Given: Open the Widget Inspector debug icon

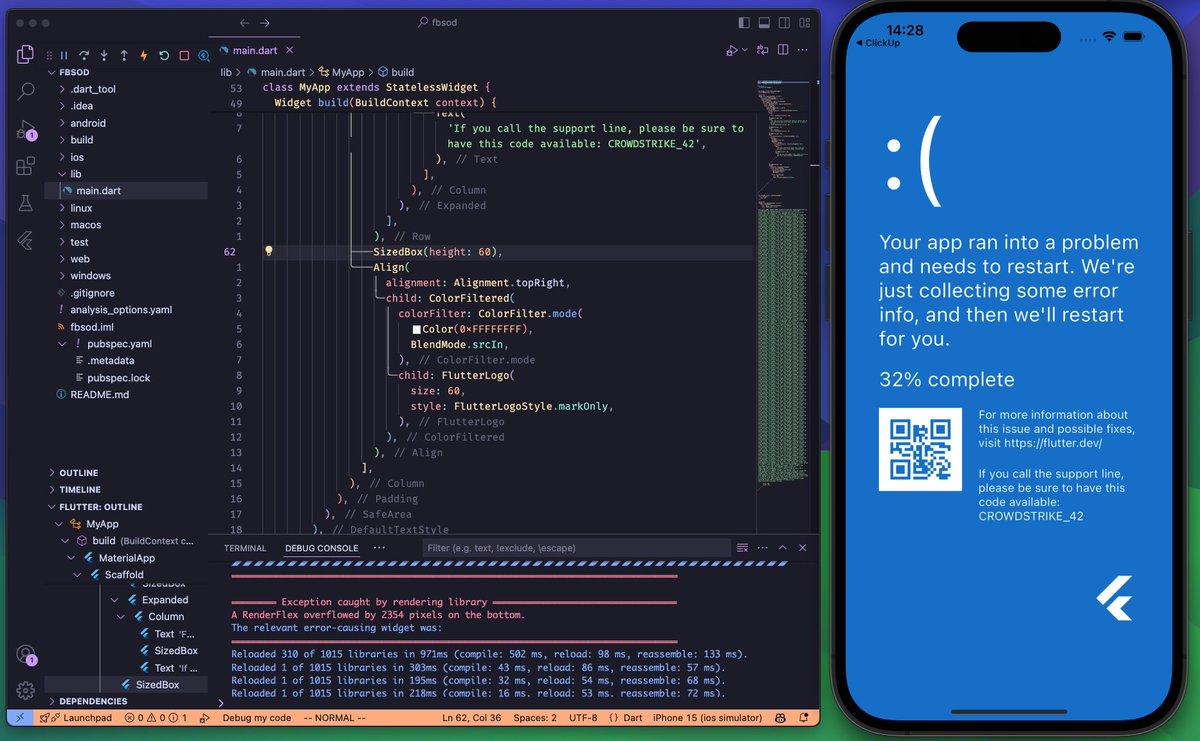Looking at the screenshot, I should 204,56.
